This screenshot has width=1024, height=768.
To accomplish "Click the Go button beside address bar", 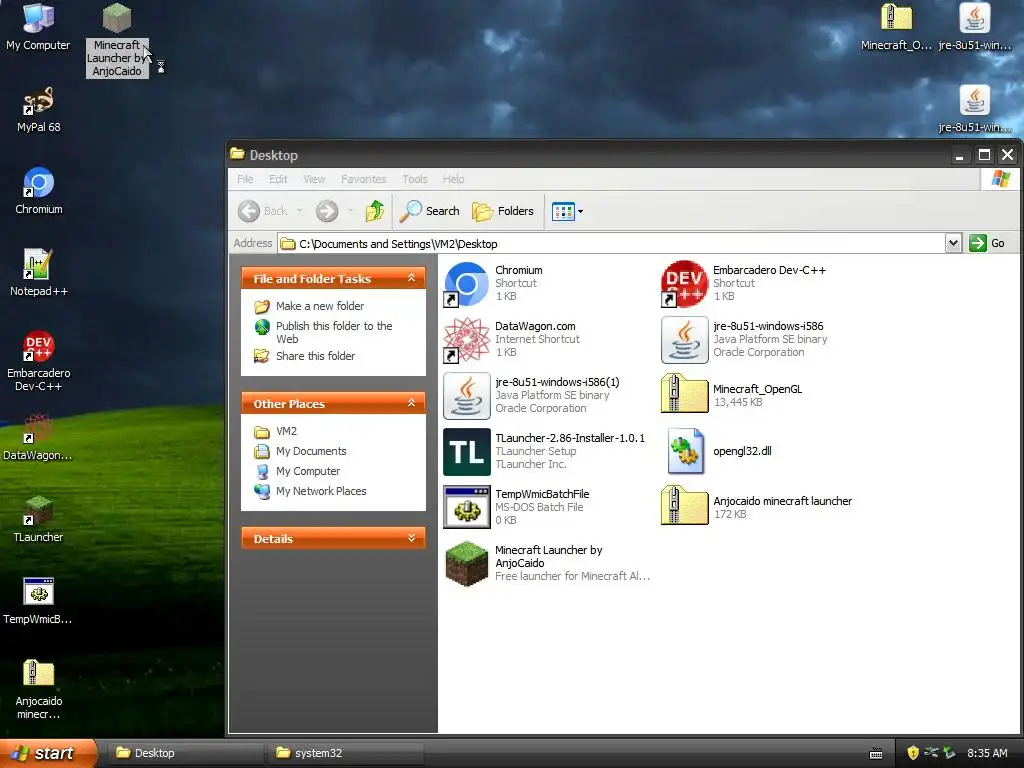I will click(987, 243).
